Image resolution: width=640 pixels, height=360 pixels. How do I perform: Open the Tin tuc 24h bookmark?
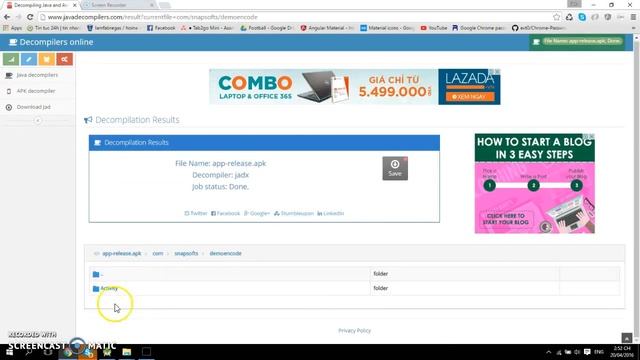point(53,28)
